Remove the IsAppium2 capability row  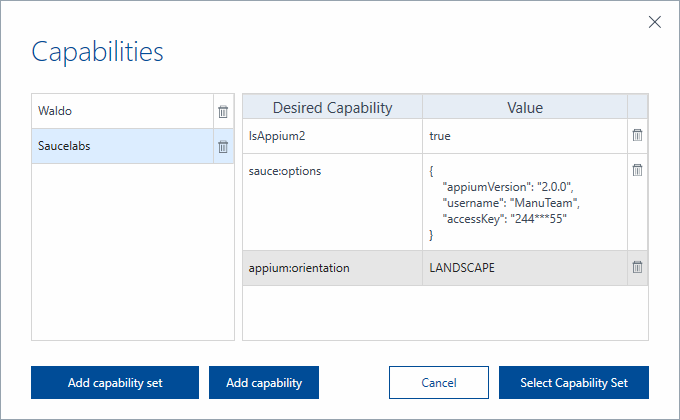click(637, 135)
